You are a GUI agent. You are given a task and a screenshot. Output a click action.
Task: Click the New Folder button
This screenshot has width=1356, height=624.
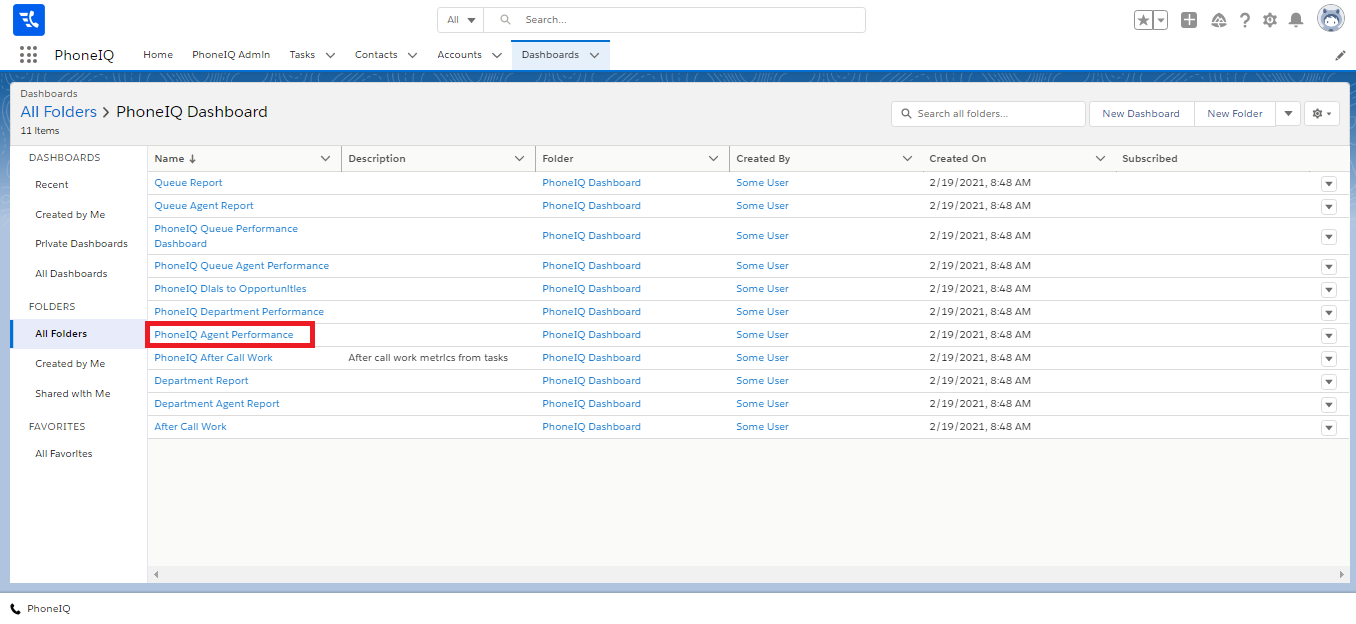click(x=1235, y=114)
